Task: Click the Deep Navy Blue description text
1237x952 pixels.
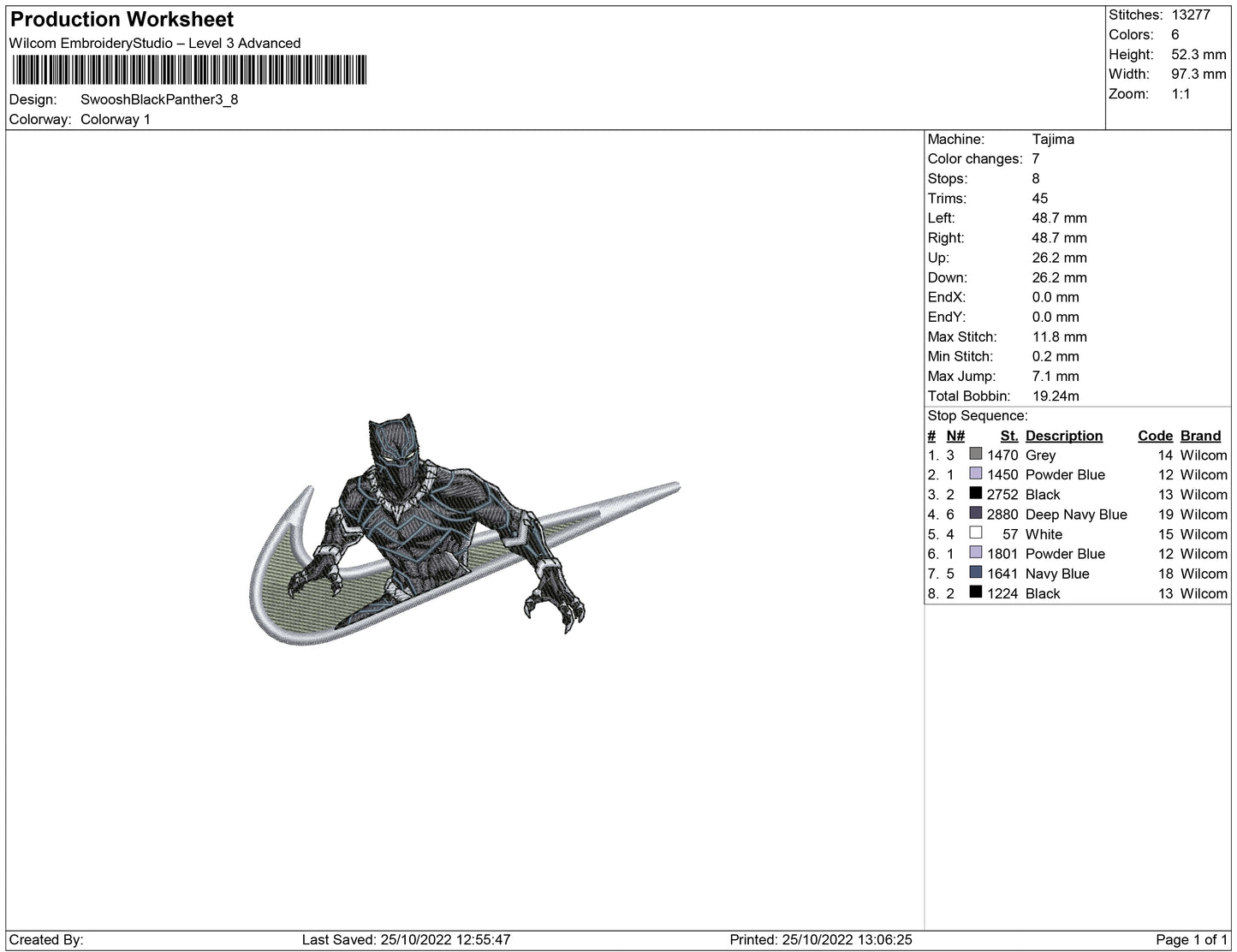Action: pyautogui.click(x=1076, y=514)
